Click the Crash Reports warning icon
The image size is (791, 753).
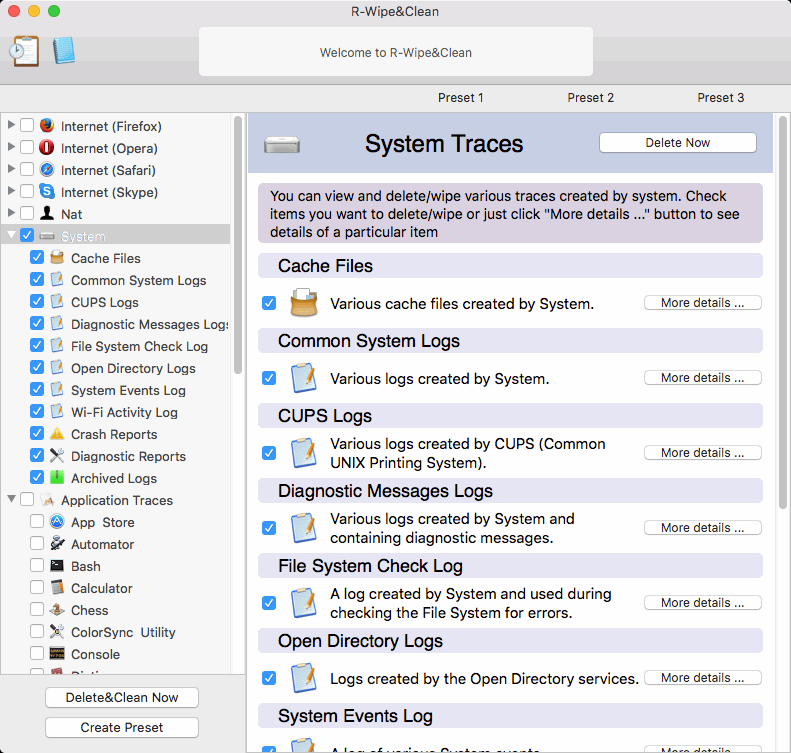pos(57,433)
